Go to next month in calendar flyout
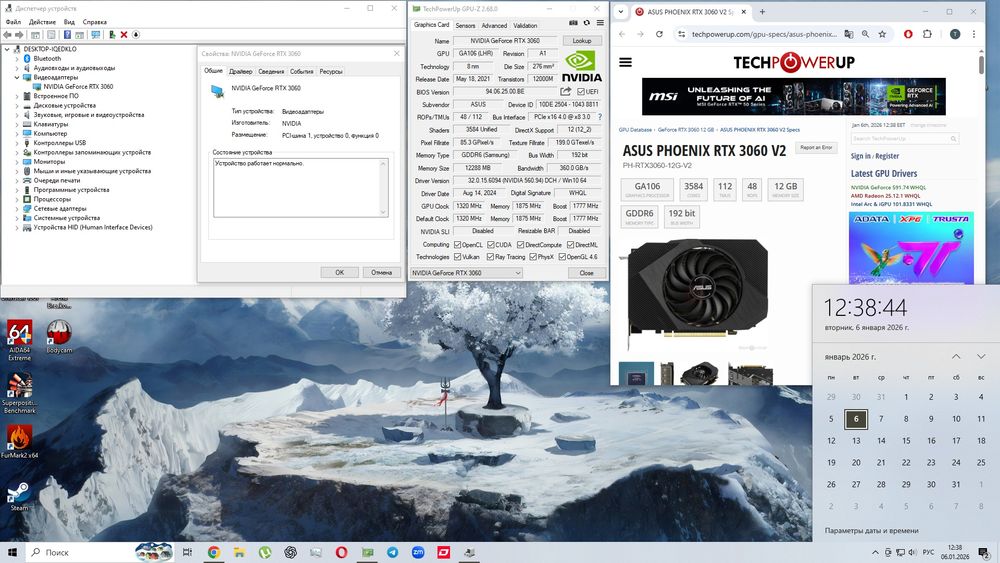The height and width of the screenshot is (563, 1000). pyautogui.click(x=981, y=356)
